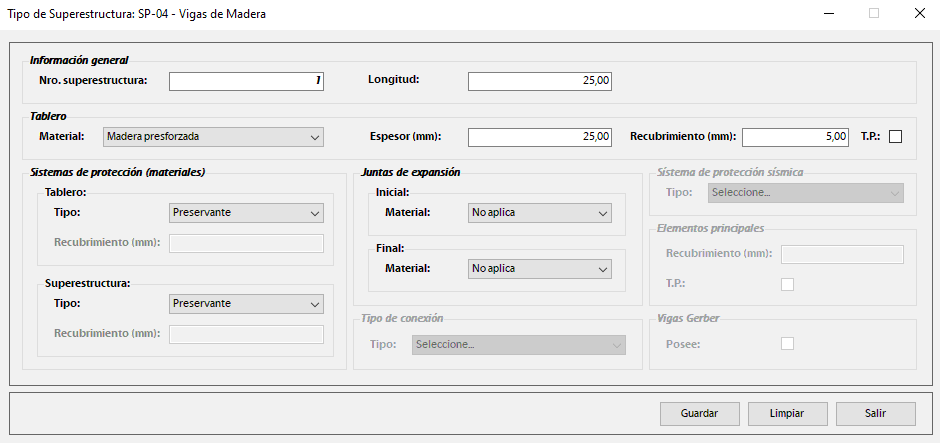Click the Salir button
This screenshot has width=940, height=443.
point(876,413)
